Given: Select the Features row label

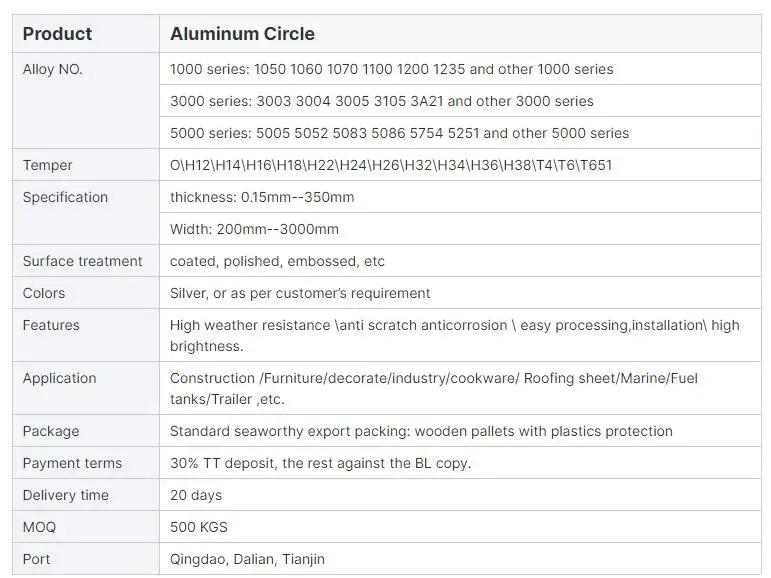Looking at the screenshot, I should pyautogui.click(x=51, y=325).
